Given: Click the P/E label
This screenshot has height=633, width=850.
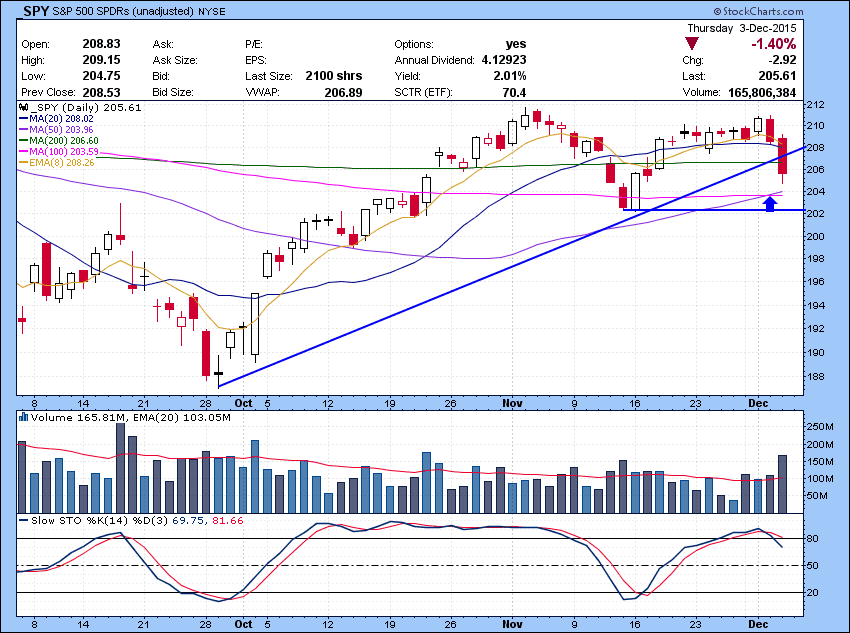Looking at the screenshot, I should [254, 44].
